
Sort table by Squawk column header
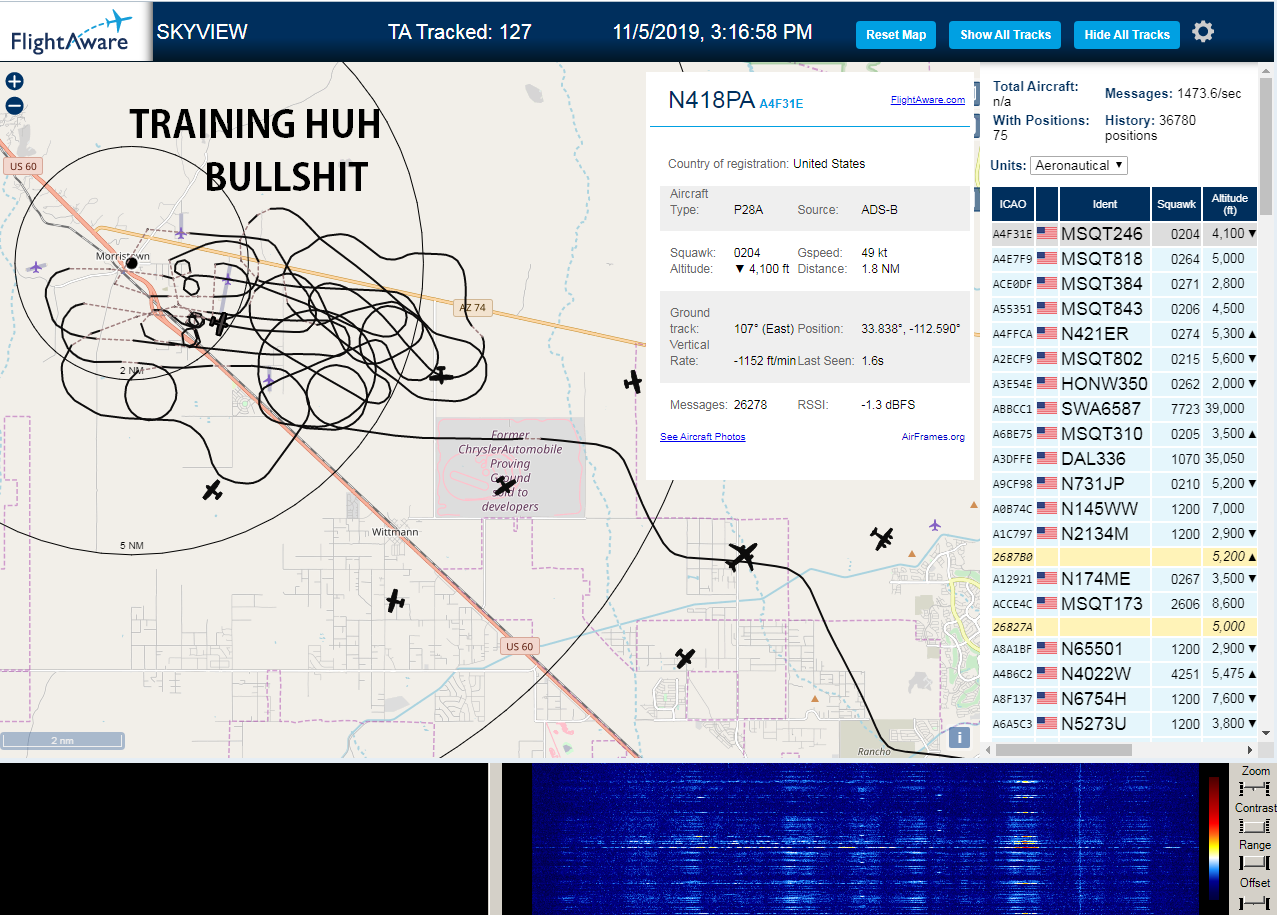(x=1176, y=204)
